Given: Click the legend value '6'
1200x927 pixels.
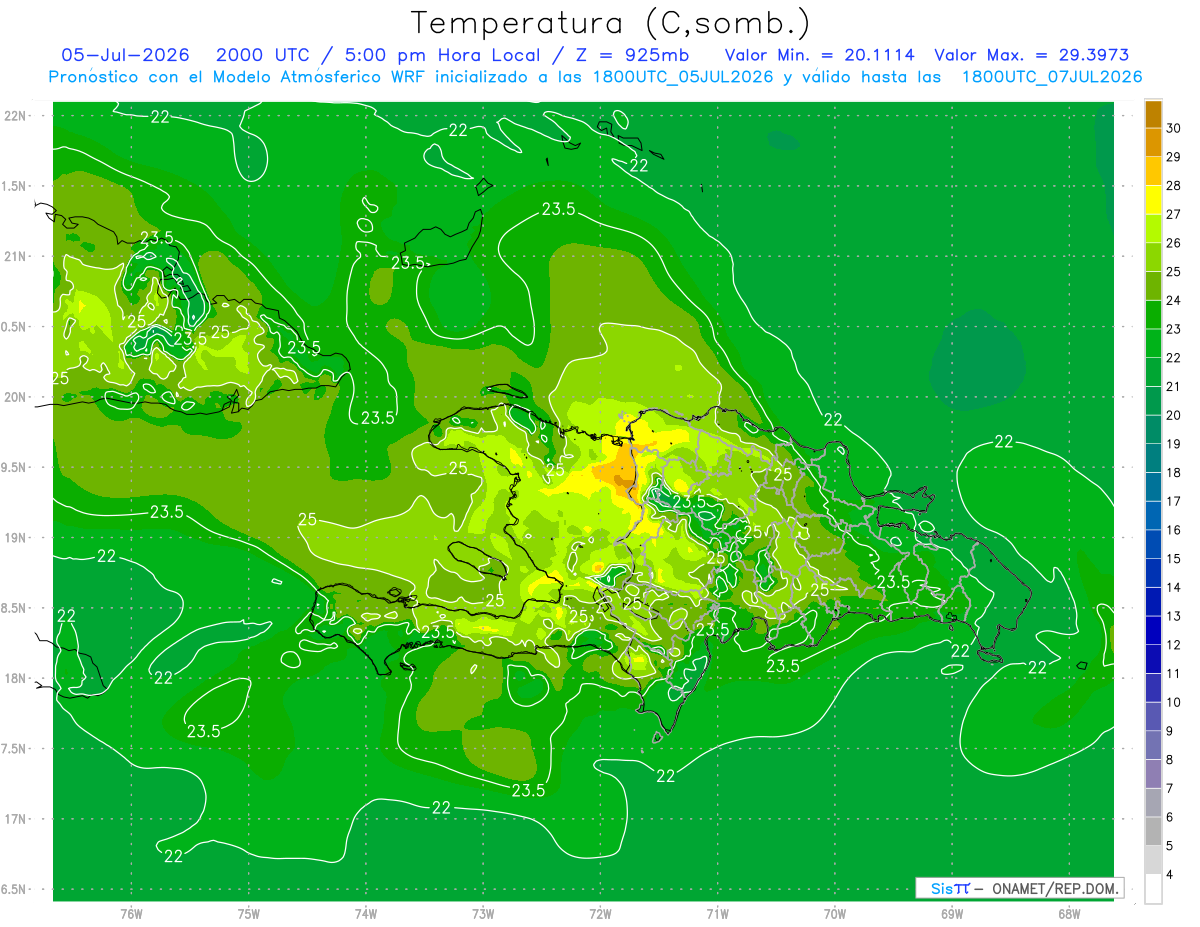Looking at the screenshot, I should tap(1170, 817).
